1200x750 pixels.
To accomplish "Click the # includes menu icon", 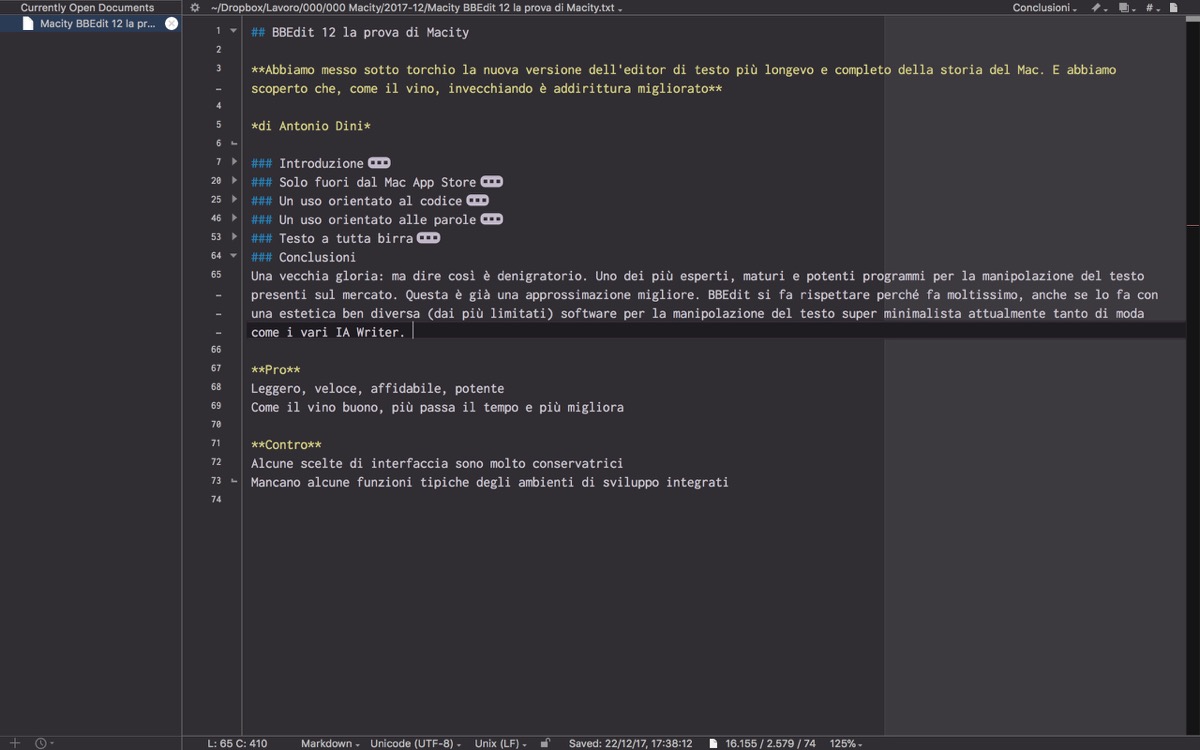I will 1152,7.
